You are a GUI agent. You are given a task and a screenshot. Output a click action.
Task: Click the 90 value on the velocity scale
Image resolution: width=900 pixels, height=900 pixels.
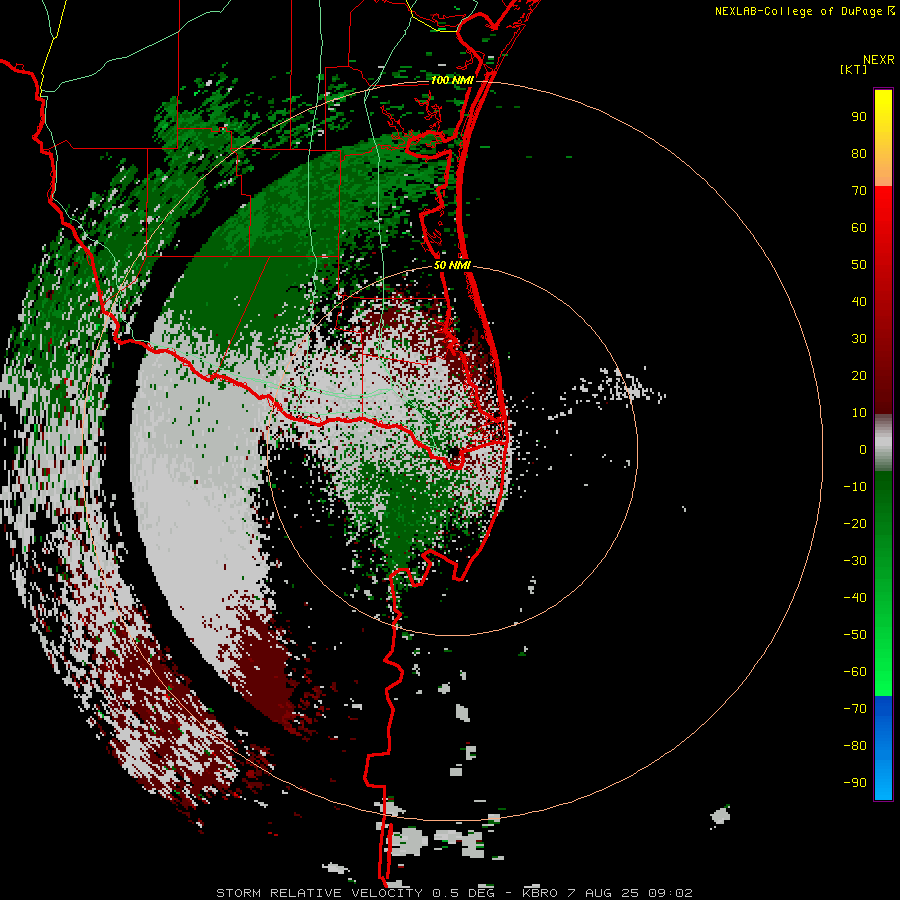[x=859, y=117]
